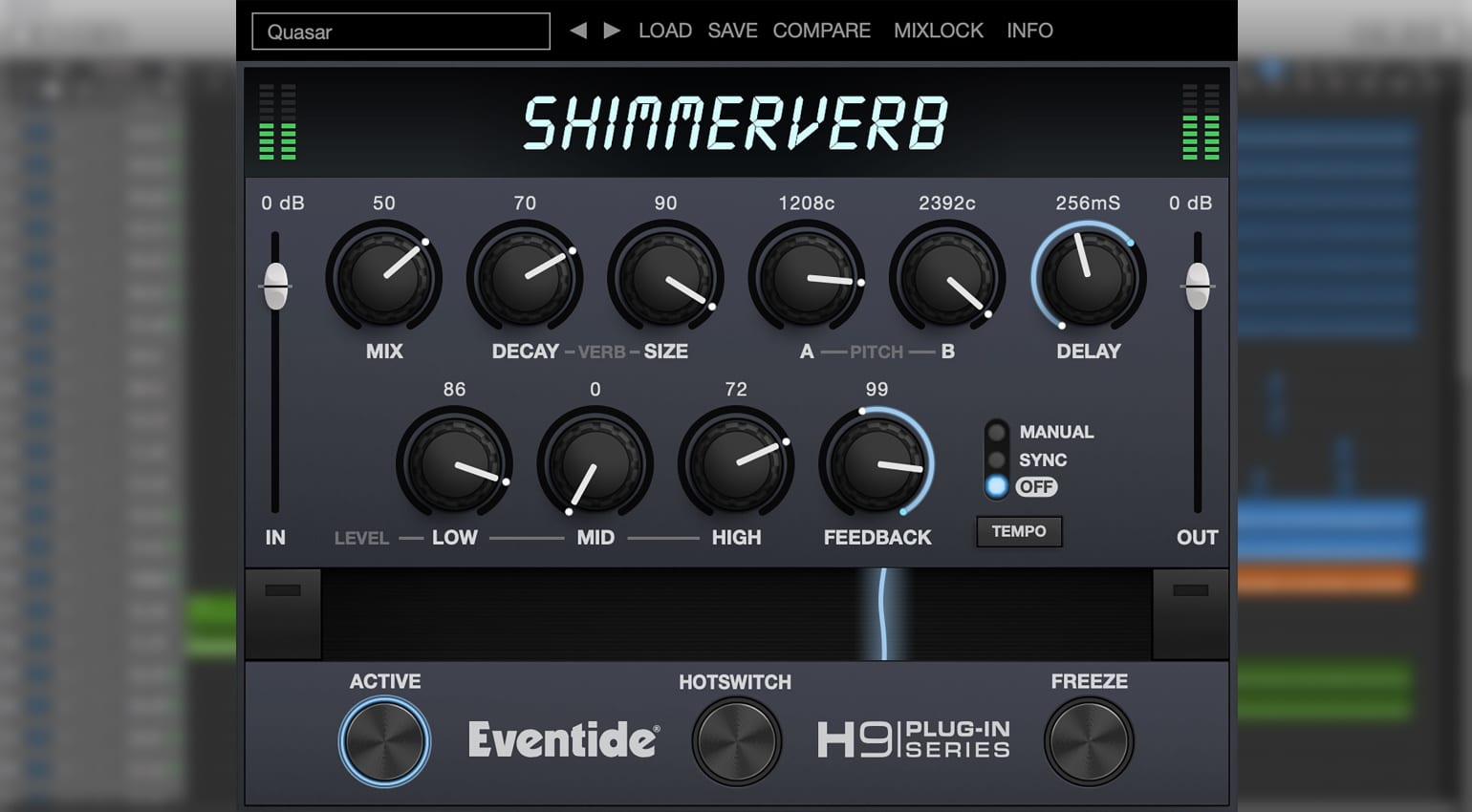Click the Pitch A knob
The width and height of the screenshot is (1472, 812).
pos(807,277)
